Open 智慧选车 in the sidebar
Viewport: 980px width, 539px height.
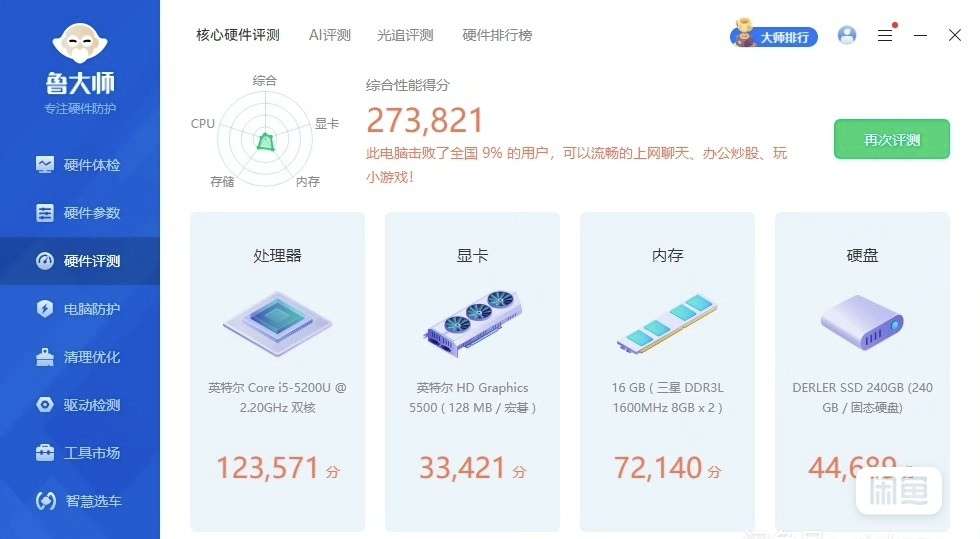(x=80, y=501)
